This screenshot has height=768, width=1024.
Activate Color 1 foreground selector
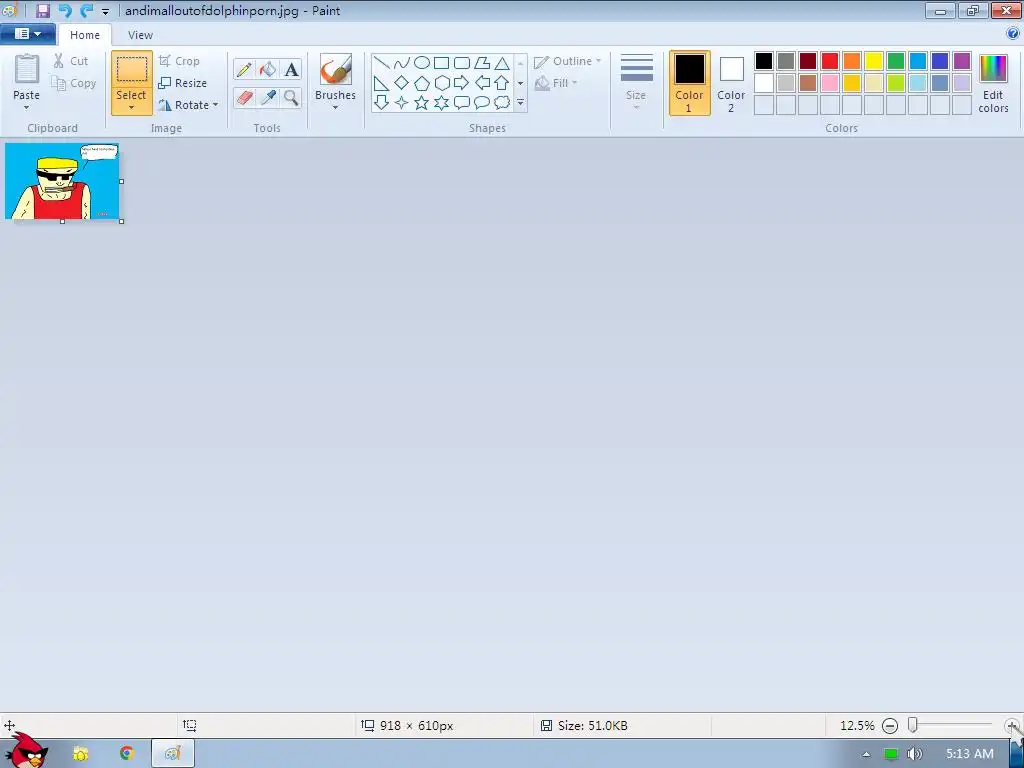(x=690, y=83)
